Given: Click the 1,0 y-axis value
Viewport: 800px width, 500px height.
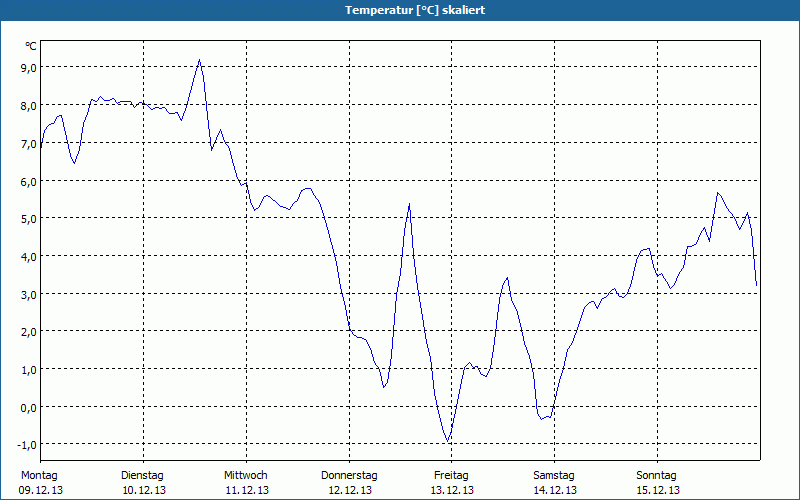Looking at the screenshot, I should pos(28,370).
